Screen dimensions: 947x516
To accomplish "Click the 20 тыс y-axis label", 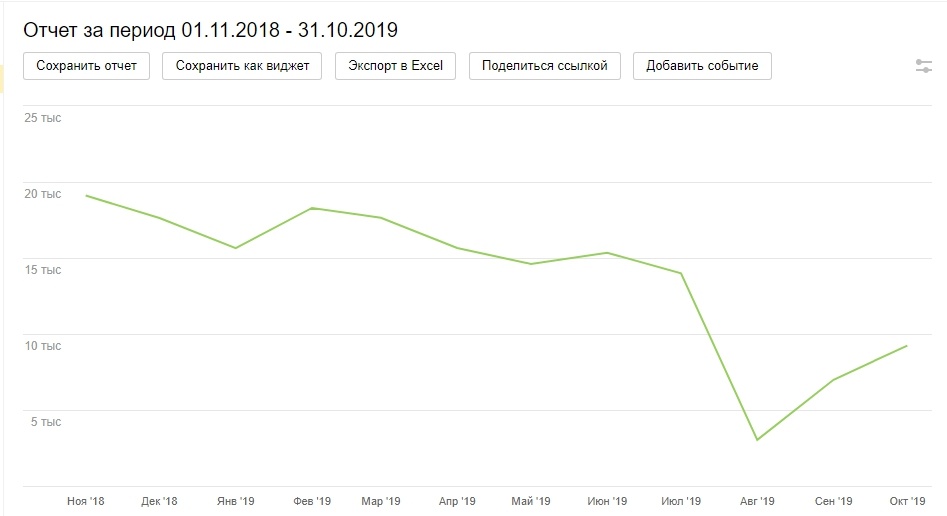I will tap(44, 194).
